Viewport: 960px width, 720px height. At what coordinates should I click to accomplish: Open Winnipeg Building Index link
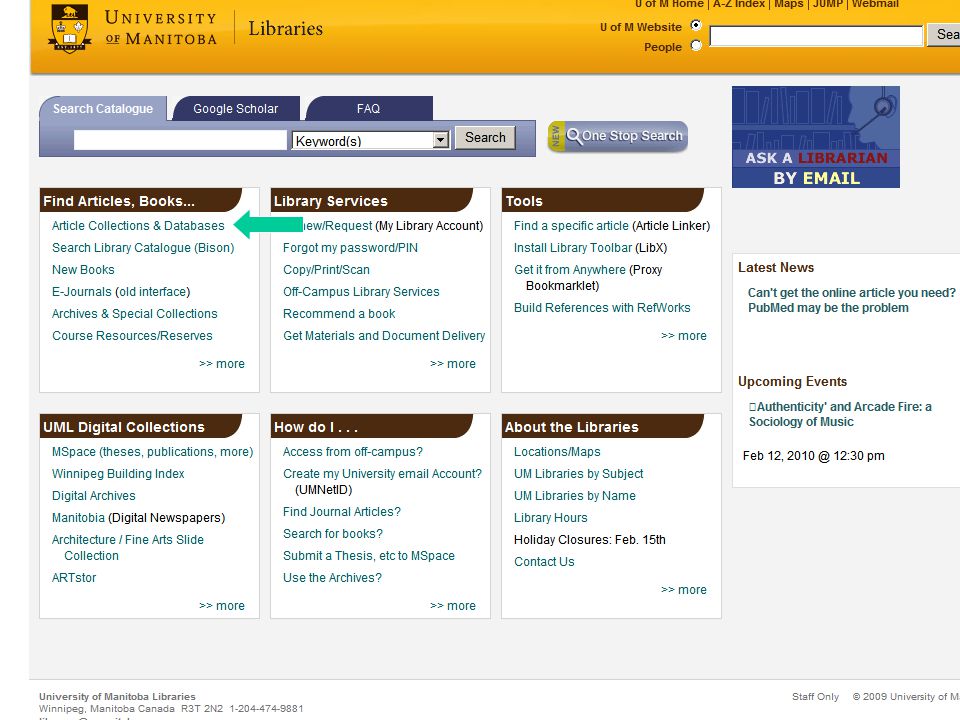coord(118,474)
